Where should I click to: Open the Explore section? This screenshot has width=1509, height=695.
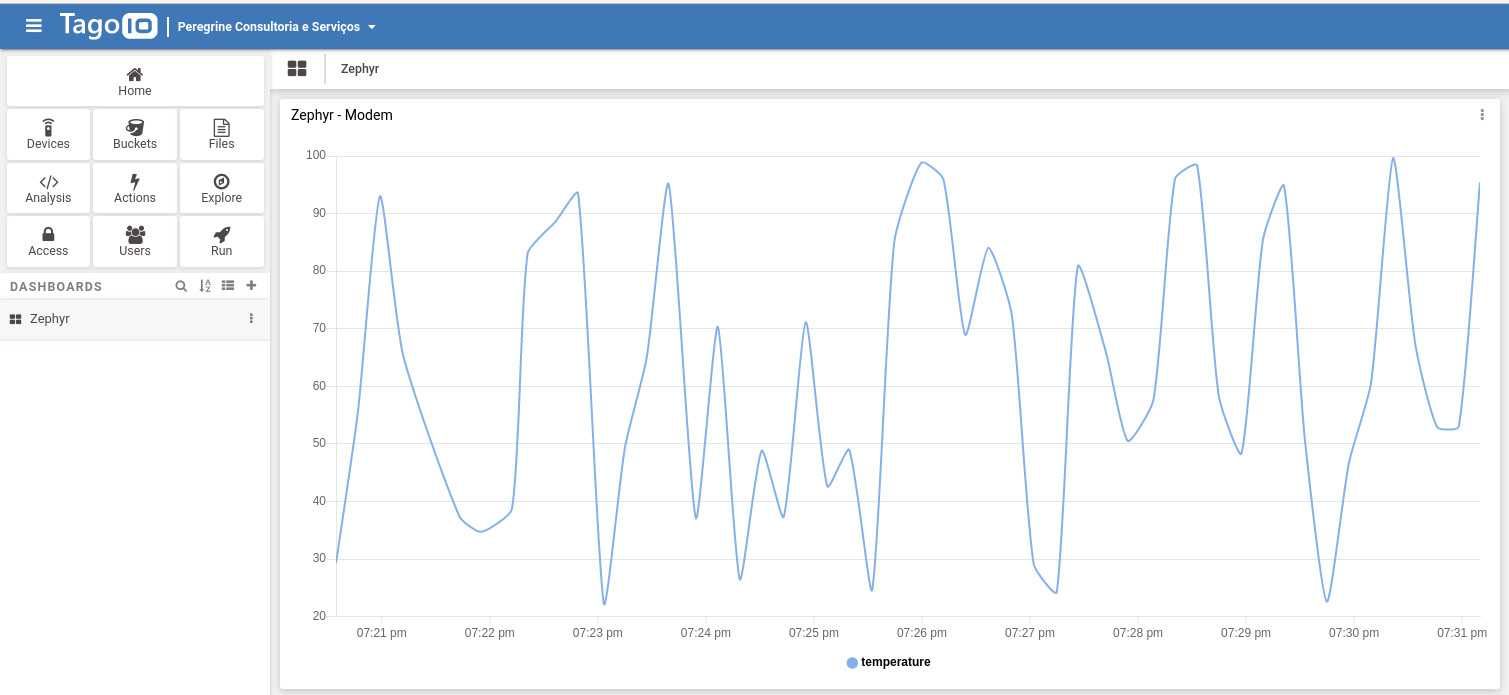coord(221,189)
